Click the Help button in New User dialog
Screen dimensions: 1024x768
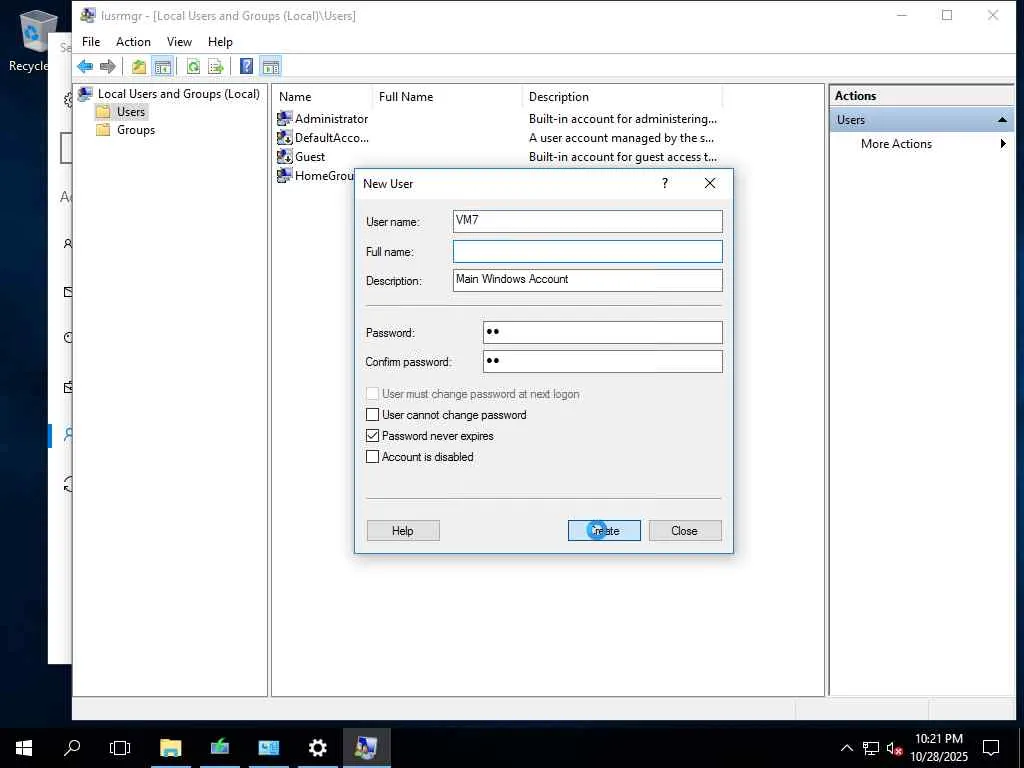point(403,530)
